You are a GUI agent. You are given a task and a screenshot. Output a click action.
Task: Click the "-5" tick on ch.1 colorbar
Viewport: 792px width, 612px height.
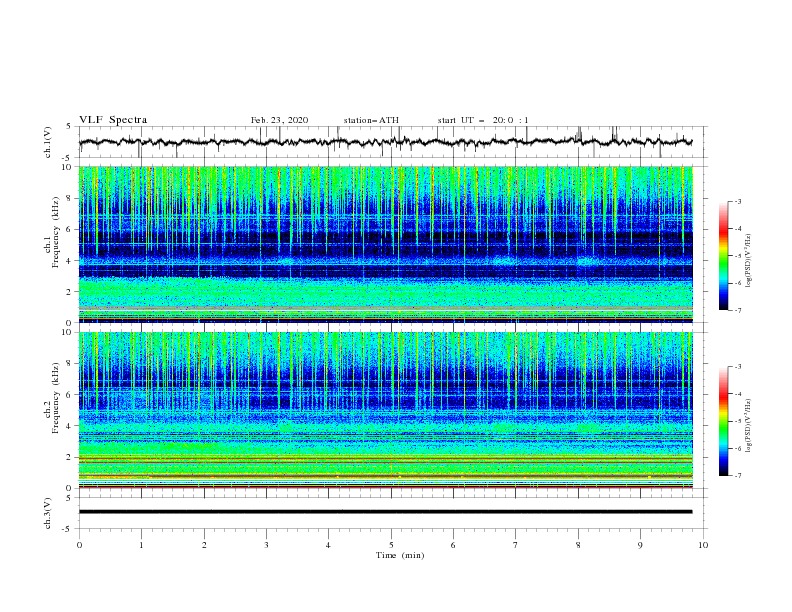[x=737, y=256]
